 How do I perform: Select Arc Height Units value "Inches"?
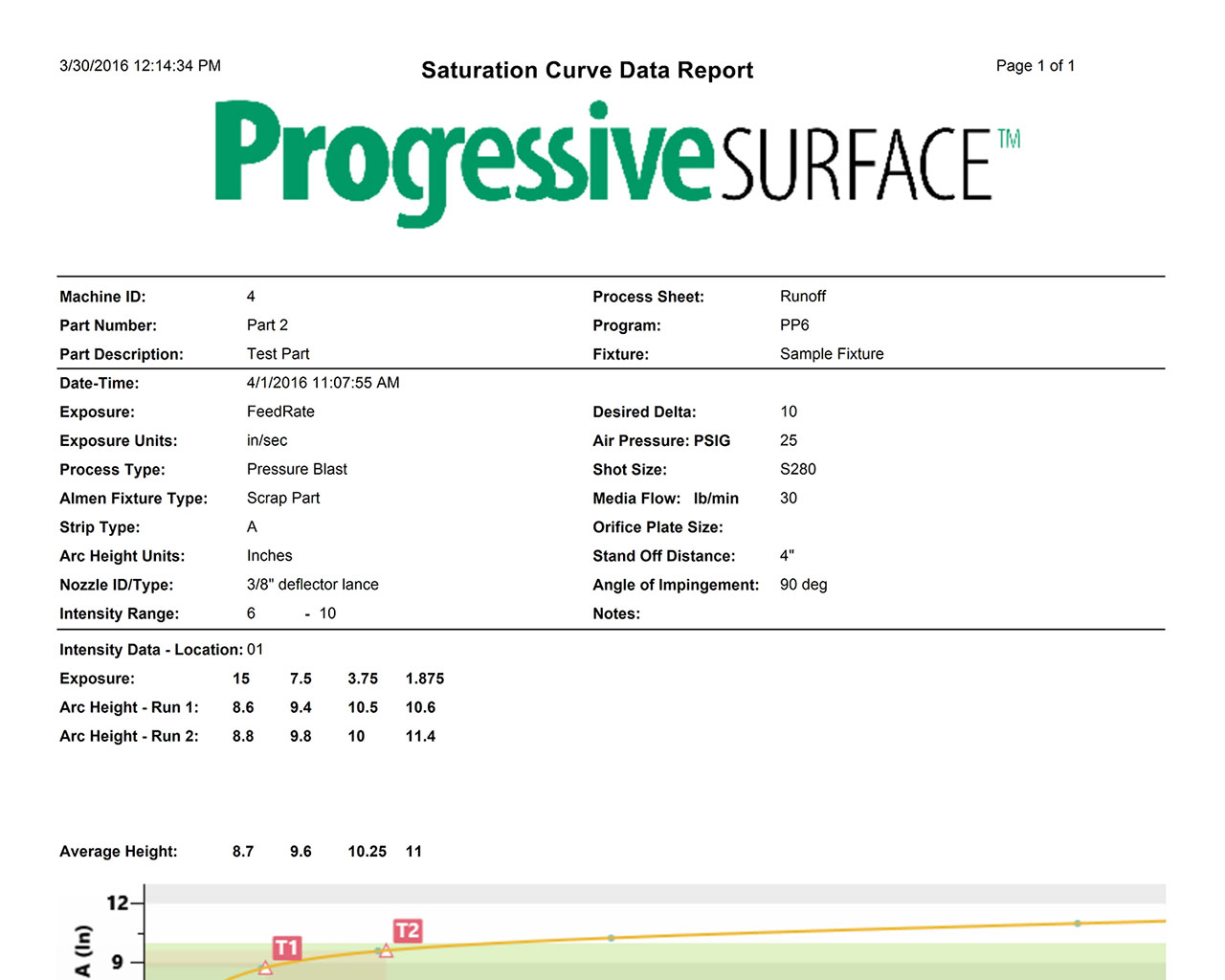(270, 555)
